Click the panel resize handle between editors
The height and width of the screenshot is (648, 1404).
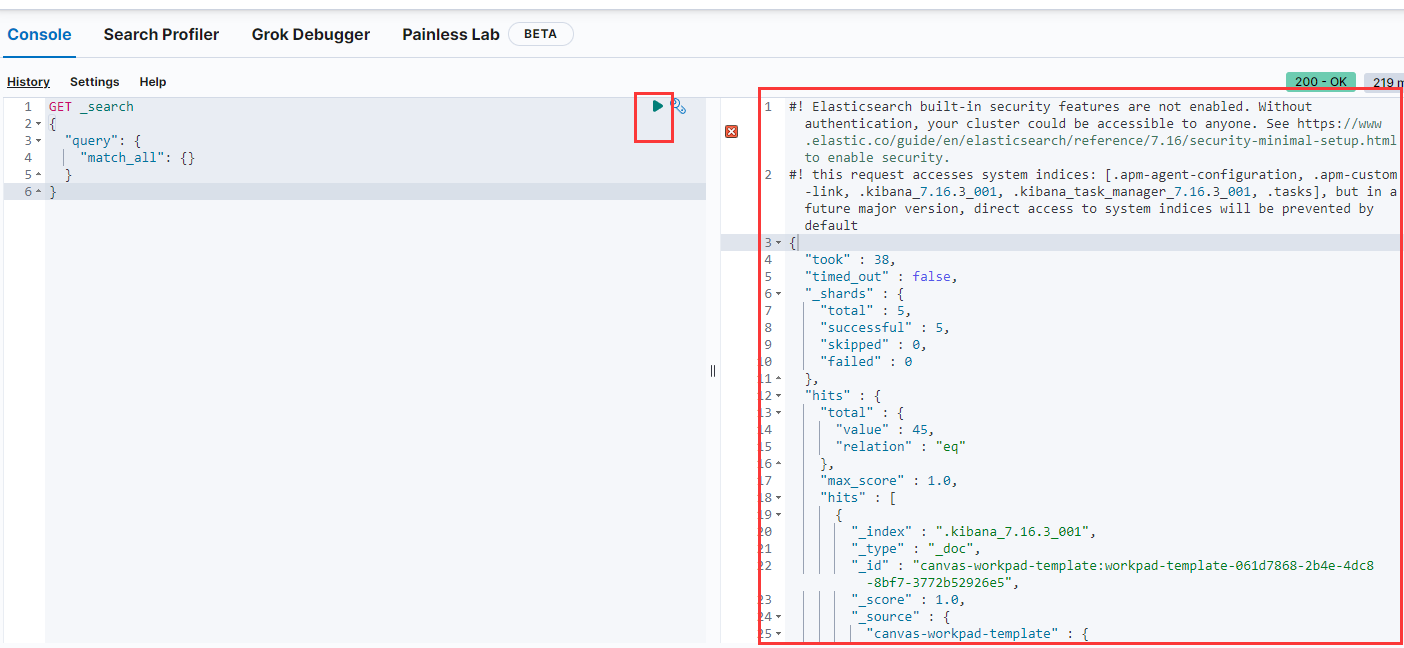coord(713,370)
